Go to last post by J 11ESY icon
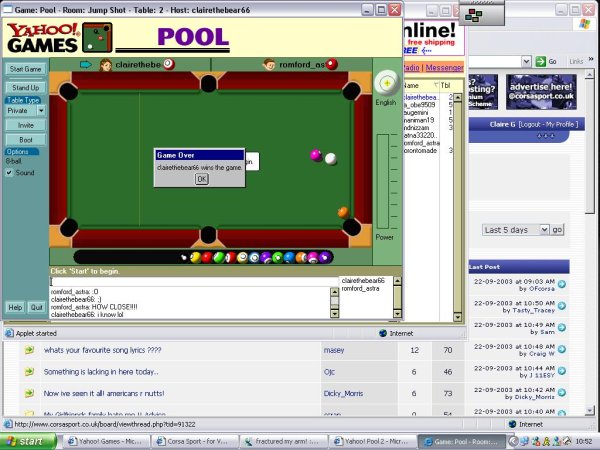Viewport: 600px width, 450px height. [x=562, y=371]
